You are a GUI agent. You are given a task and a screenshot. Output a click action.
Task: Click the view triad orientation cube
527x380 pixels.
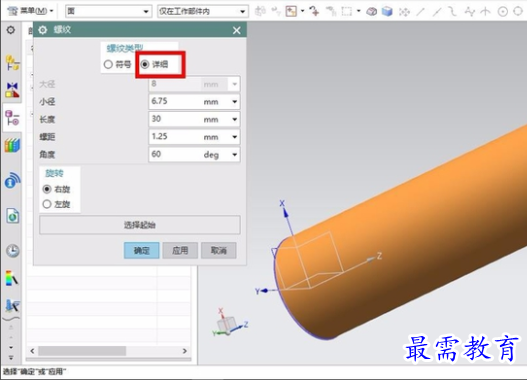point(227,325)
